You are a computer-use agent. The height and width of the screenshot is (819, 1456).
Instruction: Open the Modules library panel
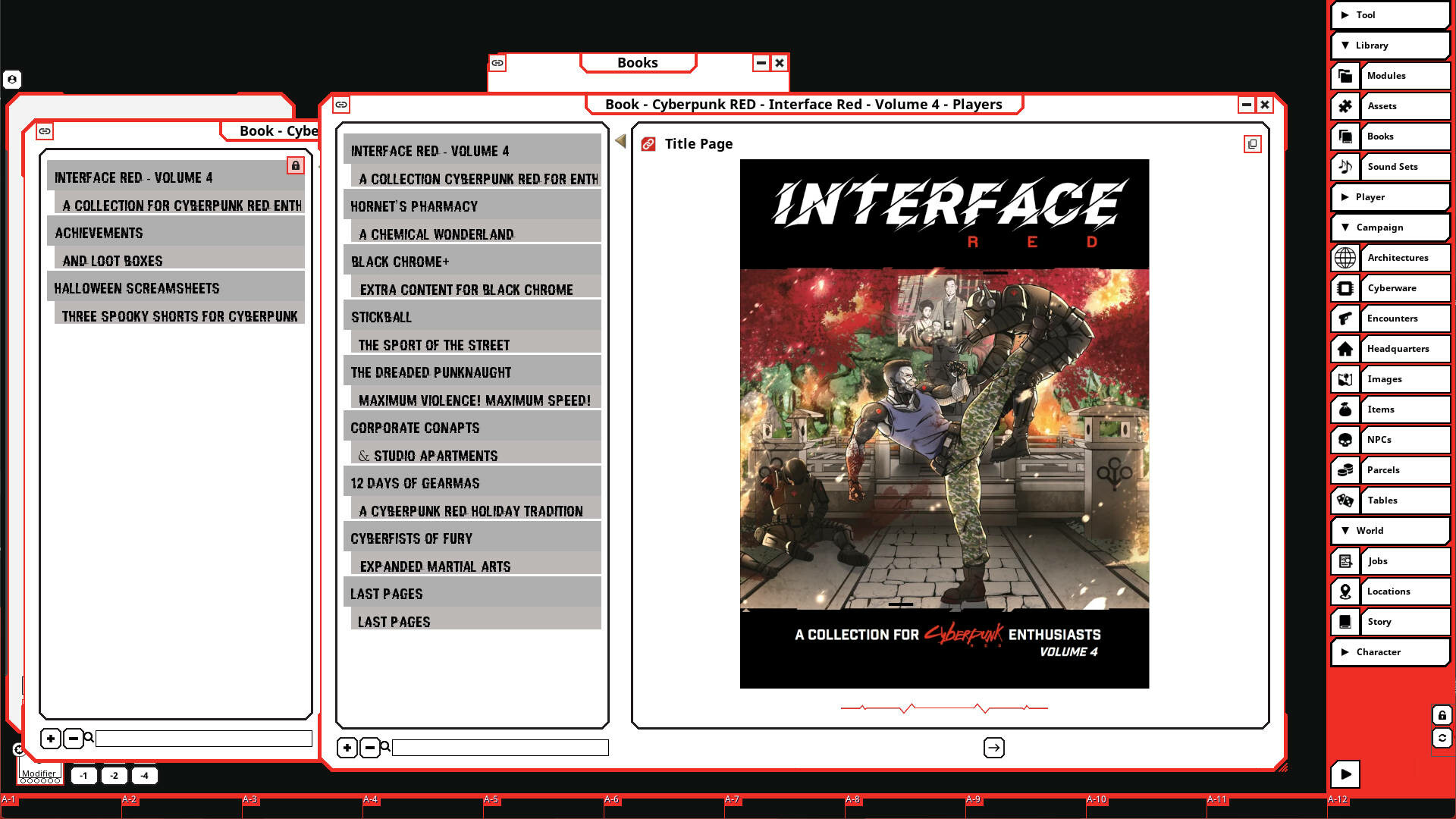[1404, 76]
